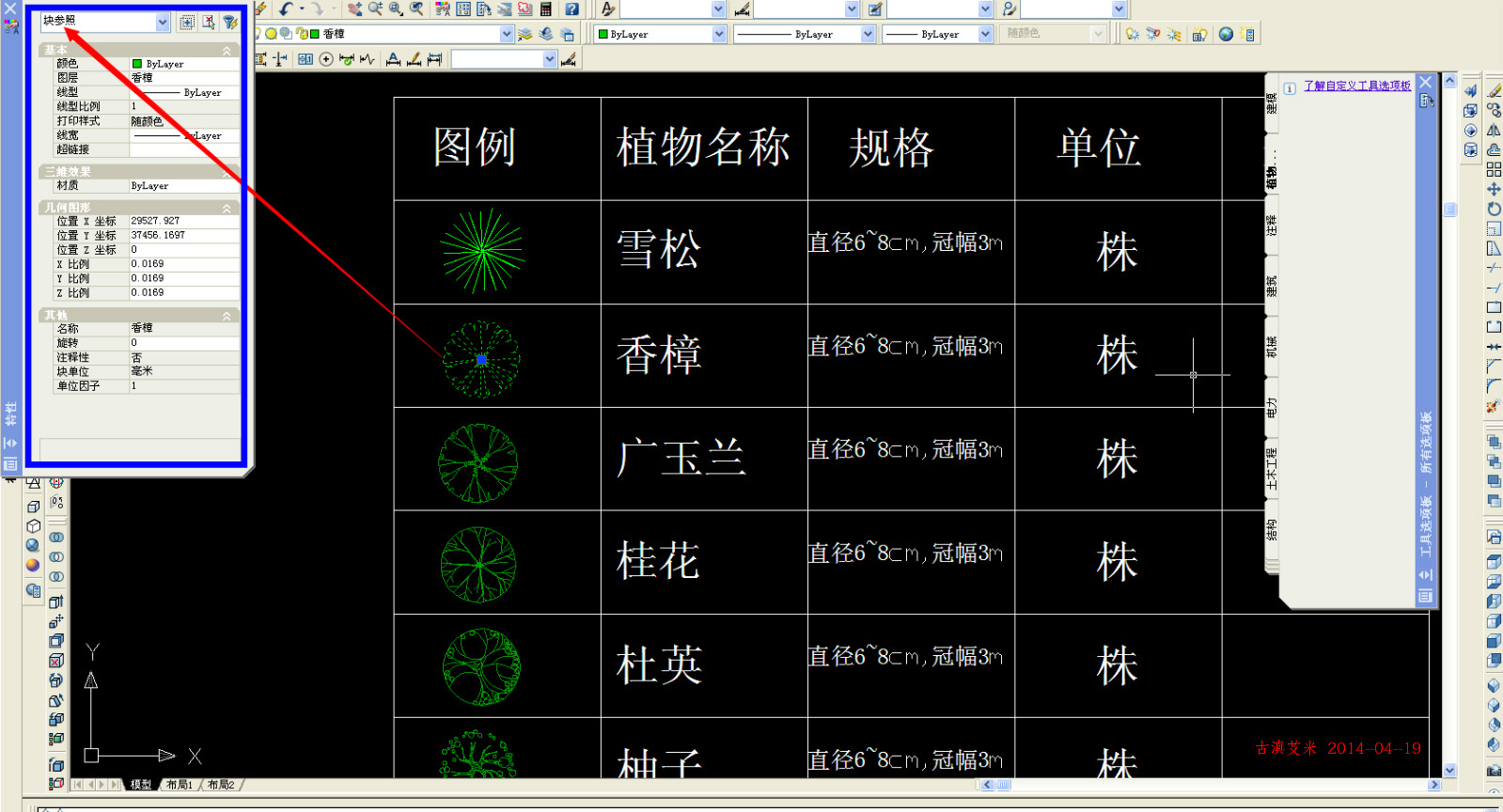Click the 旋转 value field in properties
Viewport: 1503px width, 812px height.
[x=184, y=343]
